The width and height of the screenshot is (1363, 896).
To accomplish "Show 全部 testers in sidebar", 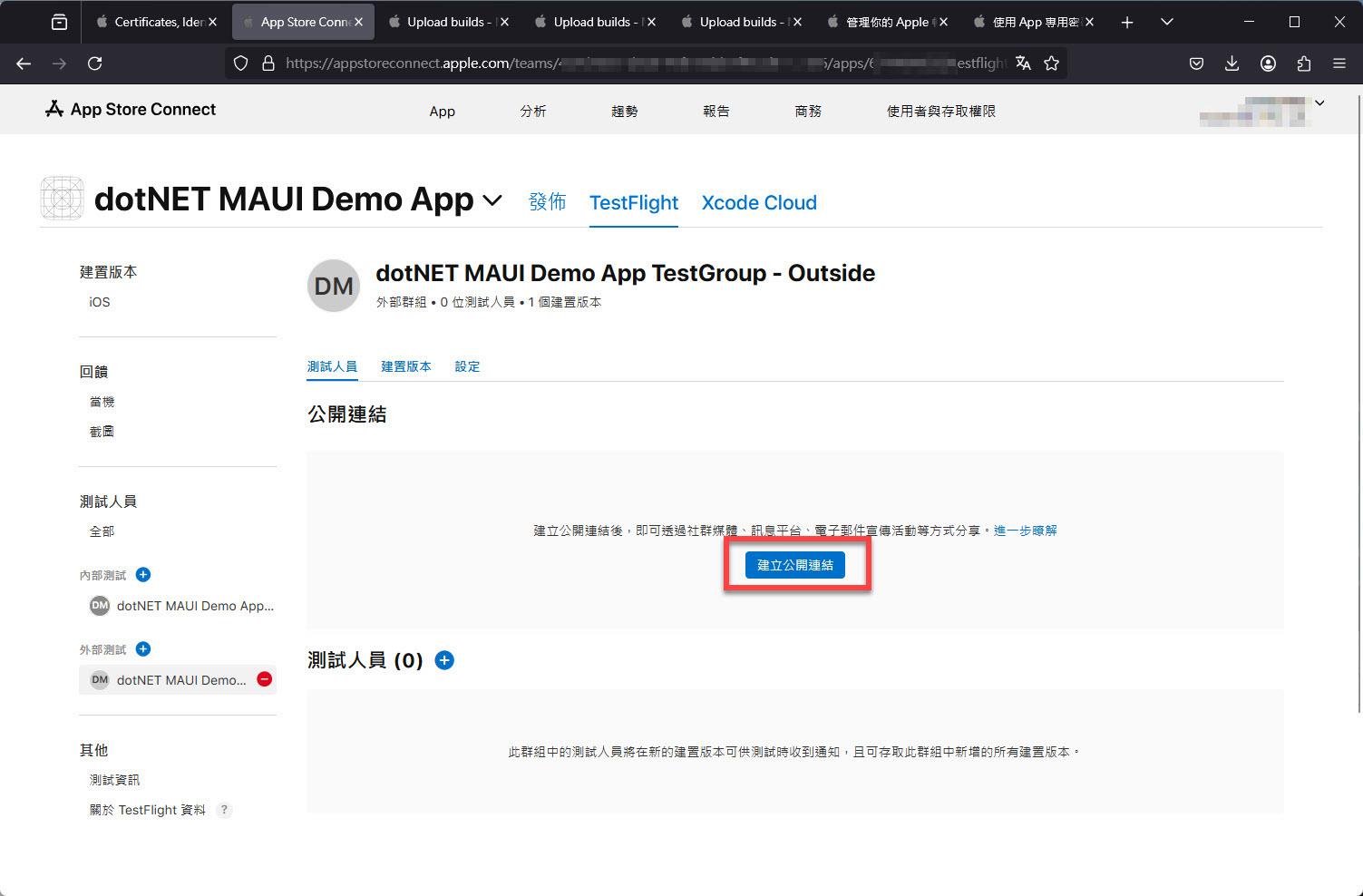I will click(x=102, y=531).
